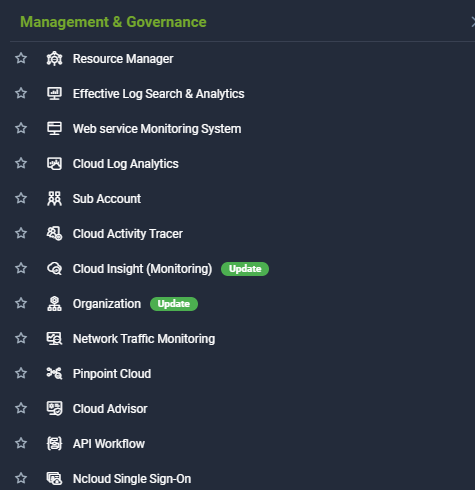
Task: Go to API Workflow
Action: (109, 444)
